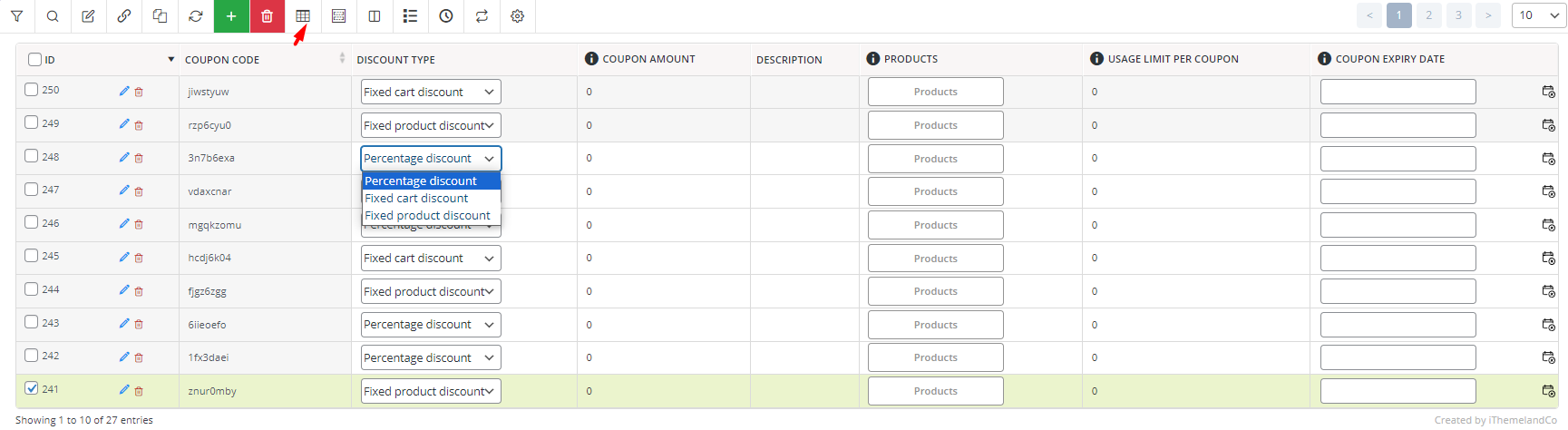
Task: Click the green add new coupon button
Action: pos(231,16)
